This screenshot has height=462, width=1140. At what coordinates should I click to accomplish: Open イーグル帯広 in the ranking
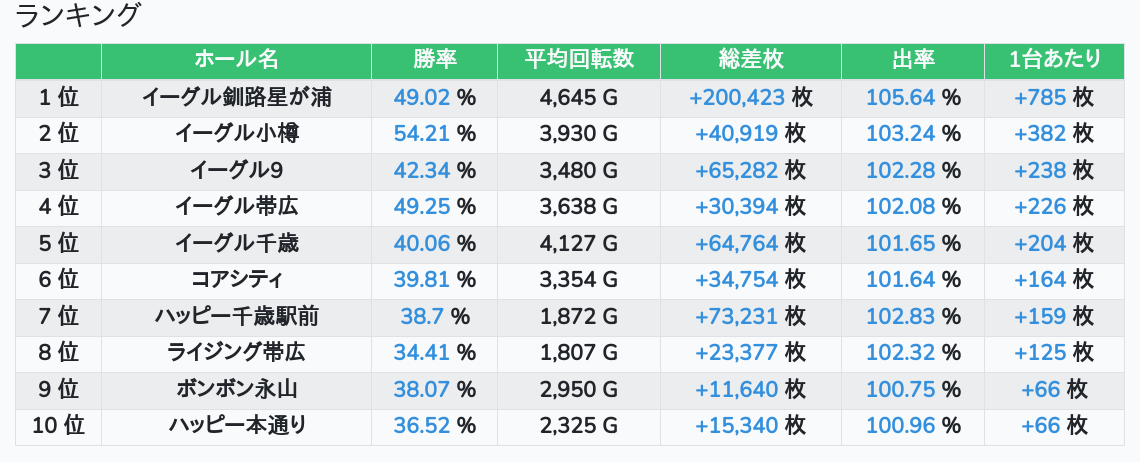(236, 207)
